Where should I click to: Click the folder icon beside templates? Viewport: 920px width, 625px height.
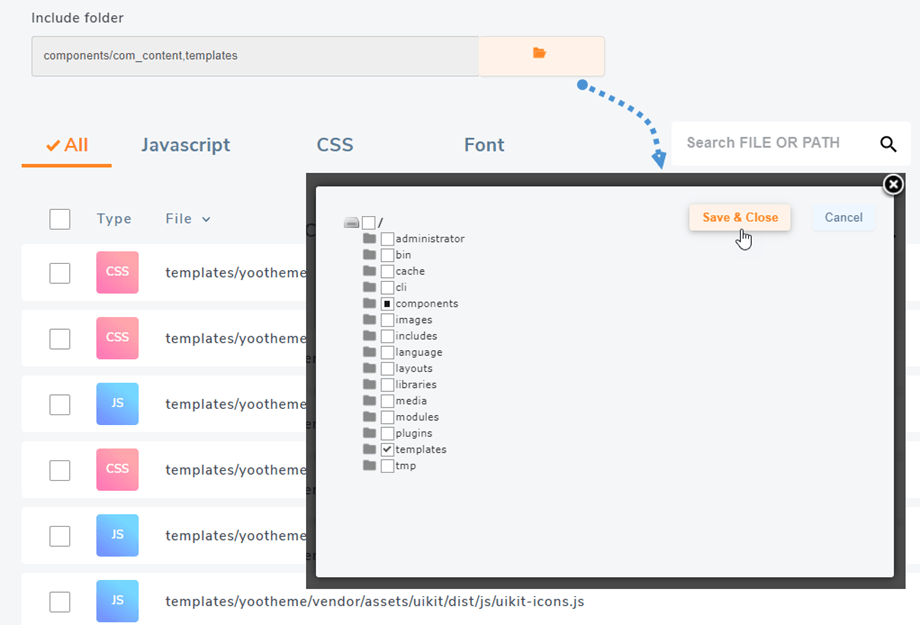pyautogui.click(x=370, y=449)
